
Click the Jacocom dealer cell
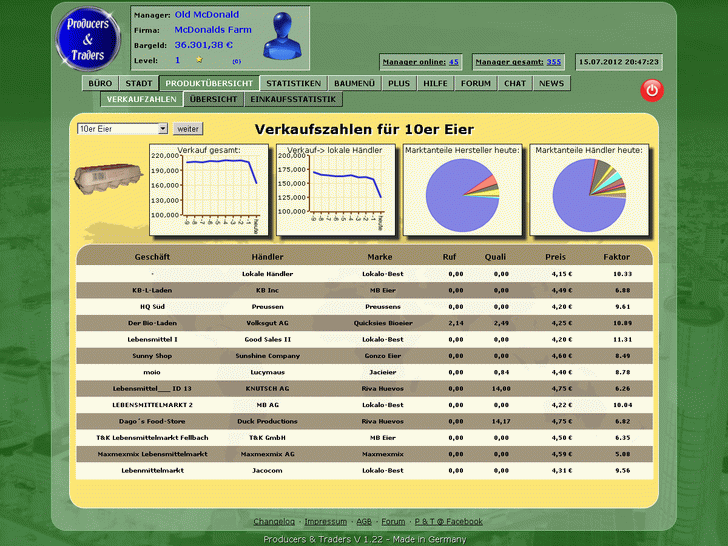[x=267, y=471]
